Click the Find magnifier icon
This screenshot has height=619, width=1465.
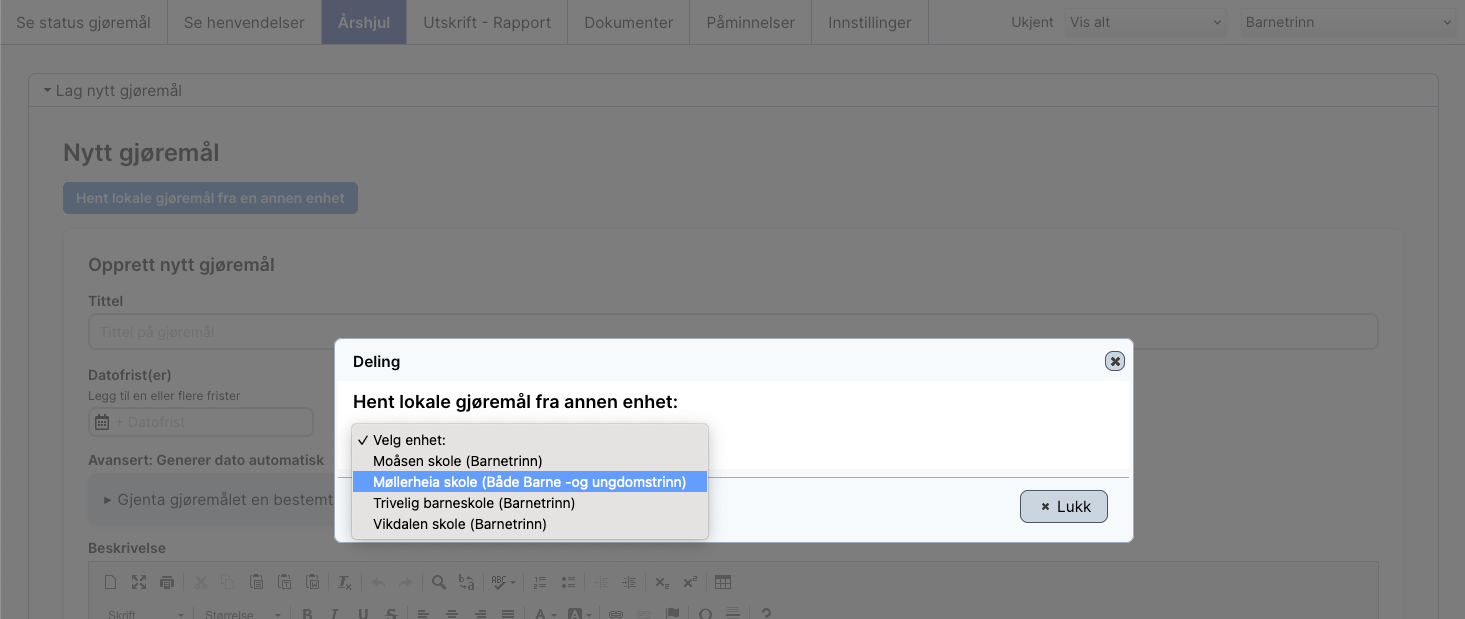(439, 582)
